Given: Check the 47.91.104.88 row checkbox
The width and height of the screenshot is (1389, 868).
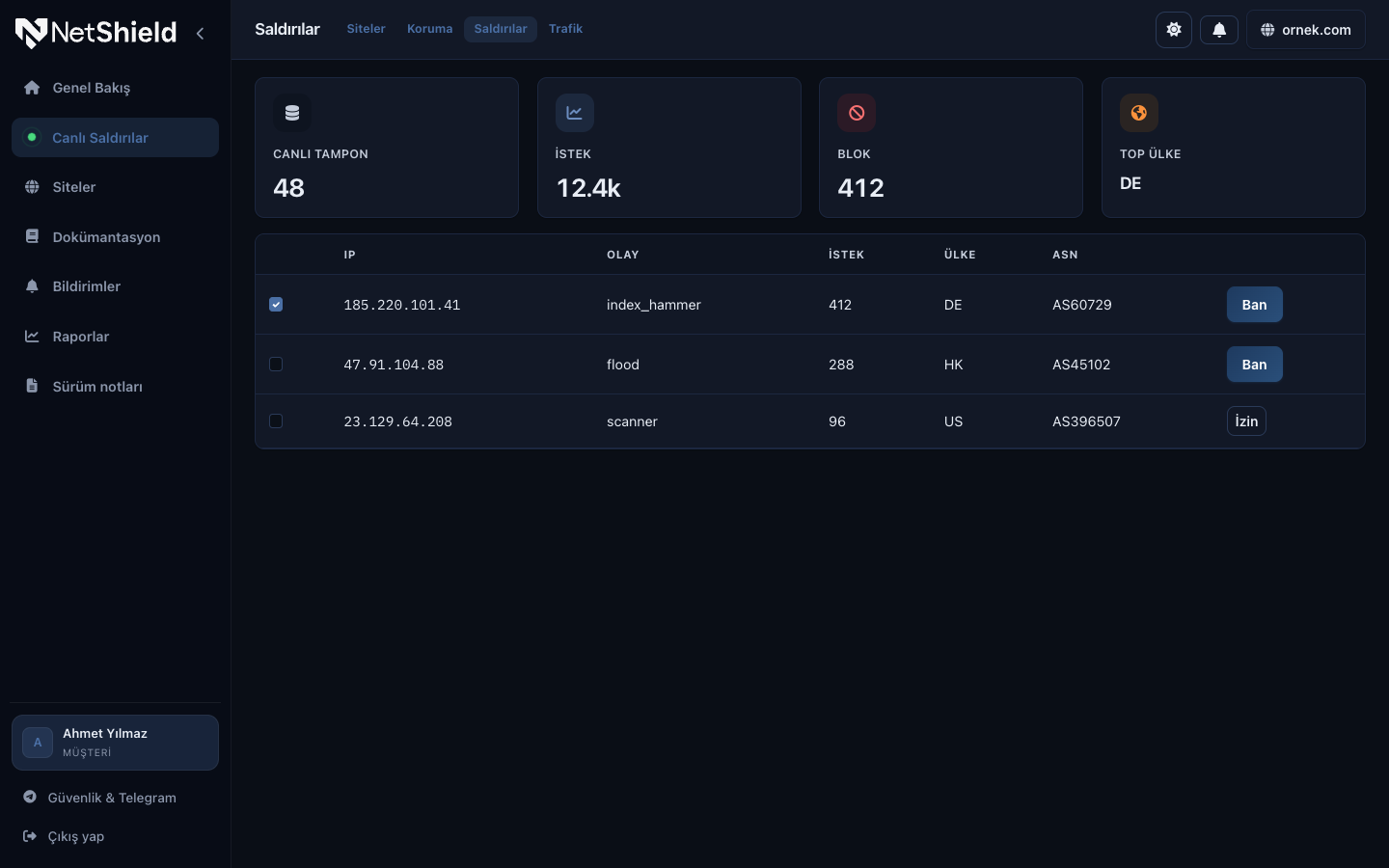Looking at the screenshot, I should click(x=276, y=365).
